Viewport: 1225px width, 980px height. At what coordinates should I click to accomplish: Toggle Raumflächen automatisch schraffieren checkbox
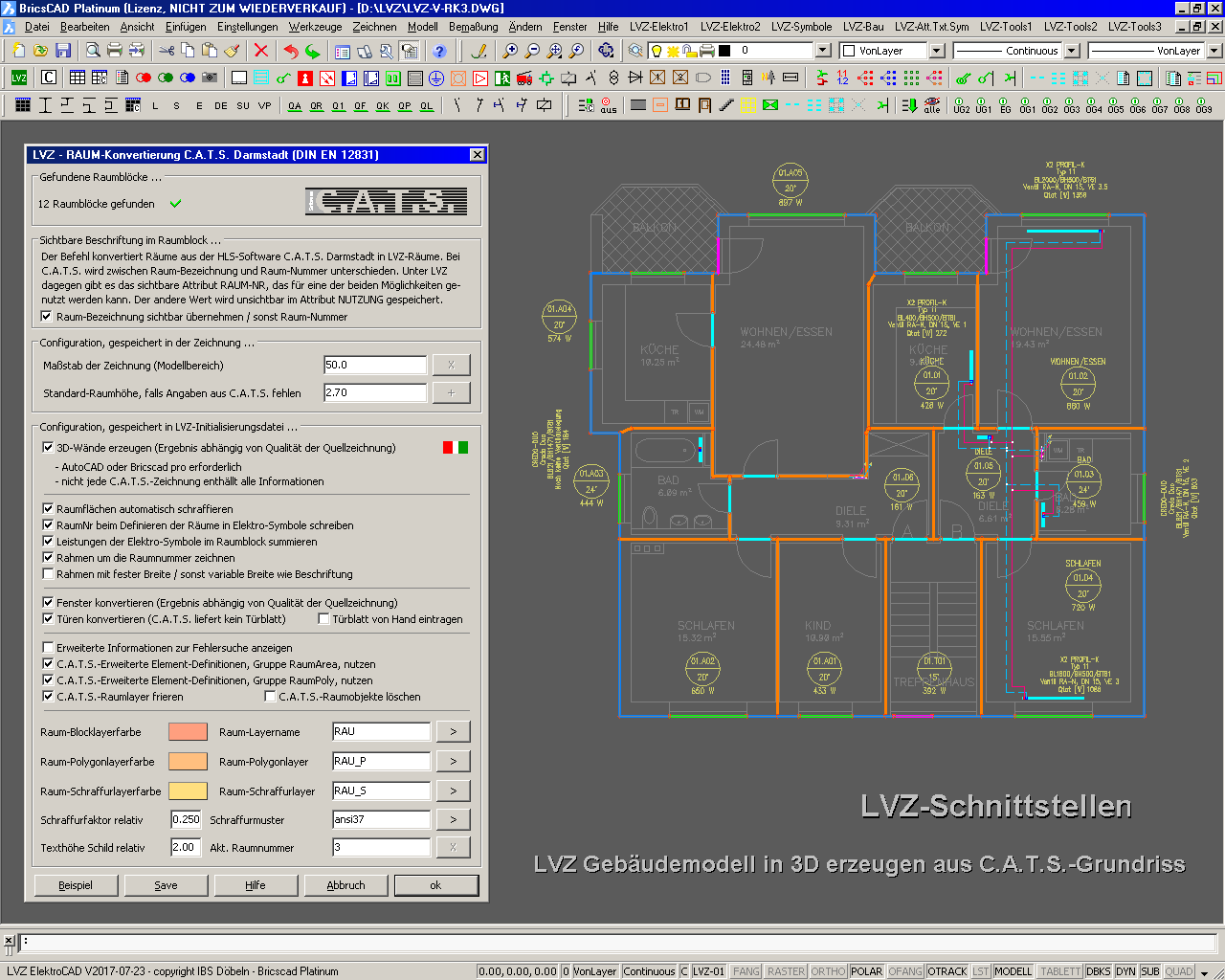coord(48,509)
